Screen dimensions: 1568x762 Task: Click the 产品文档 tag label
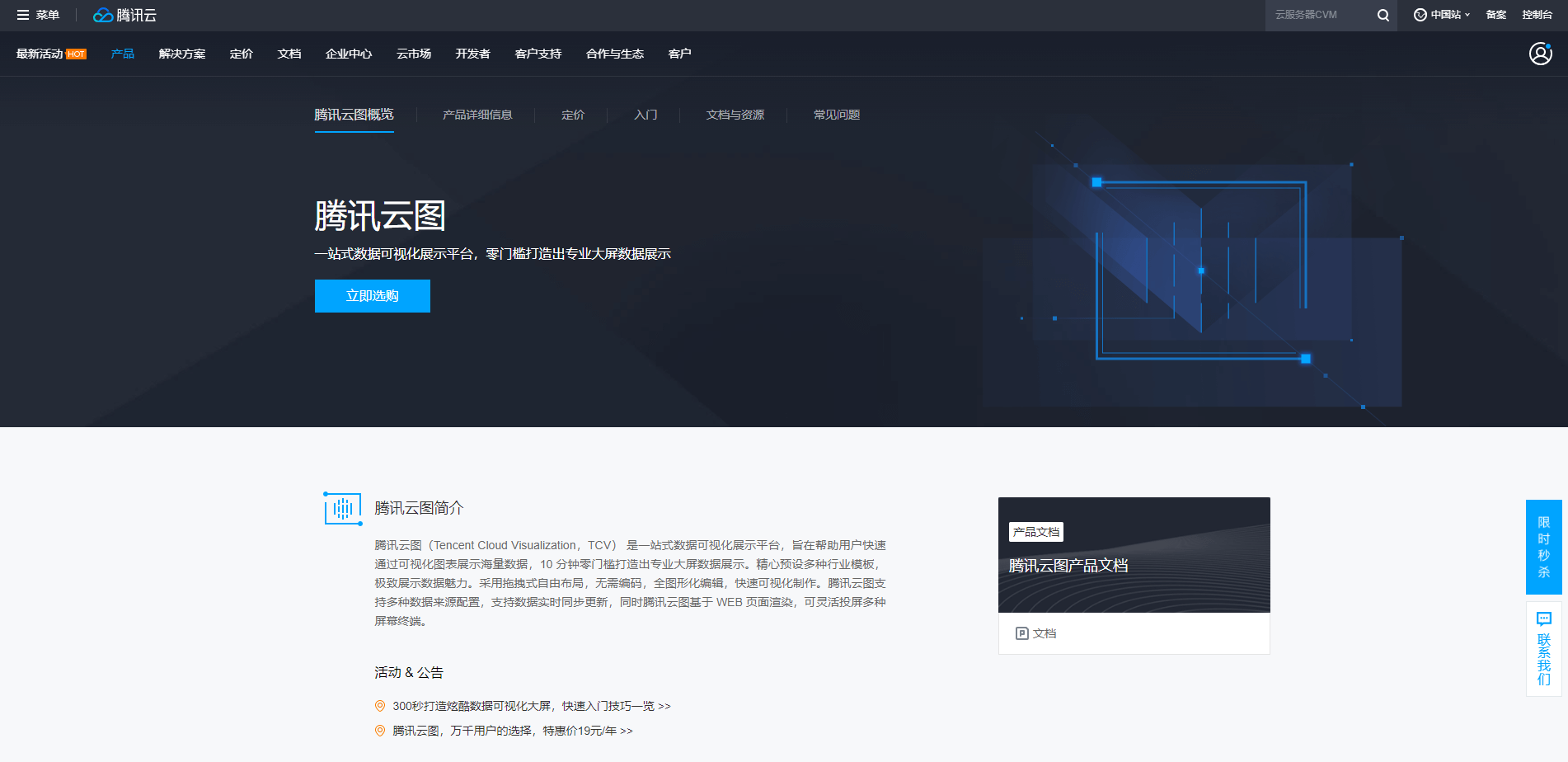[x=1036, y=532]
